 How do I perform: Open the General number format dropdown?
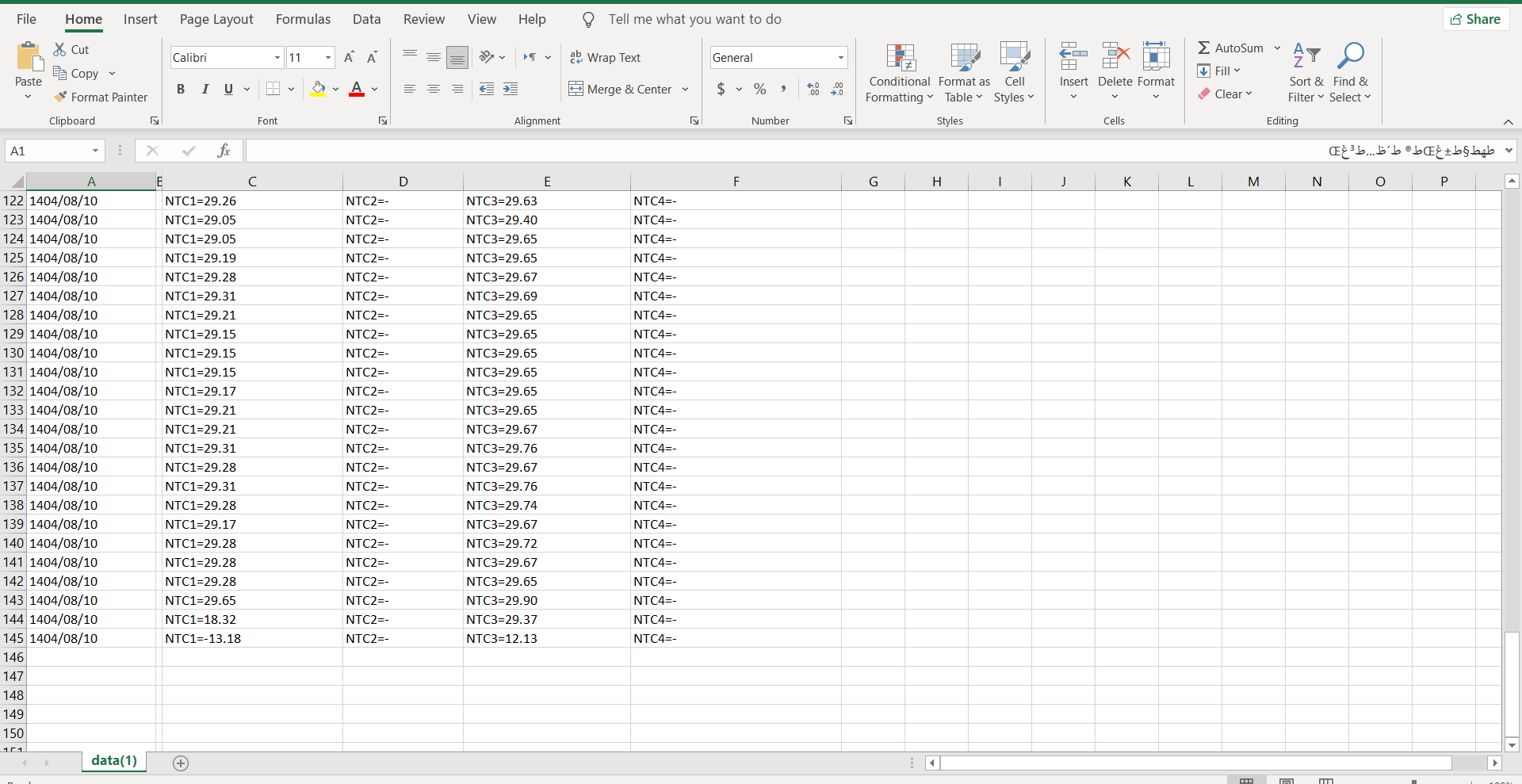click(x=840, y=57)
